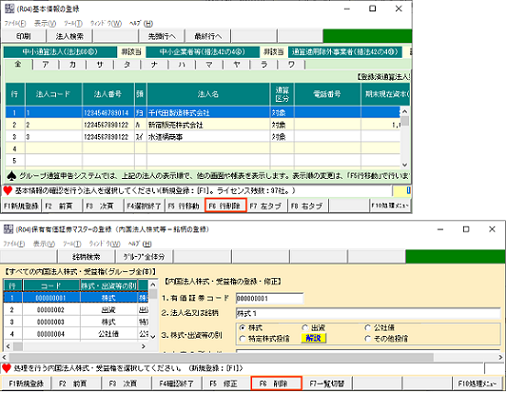Choose the 出資 radio button
Image resolution: width=507 pixels, height=393 pixels.
(305, 327)
